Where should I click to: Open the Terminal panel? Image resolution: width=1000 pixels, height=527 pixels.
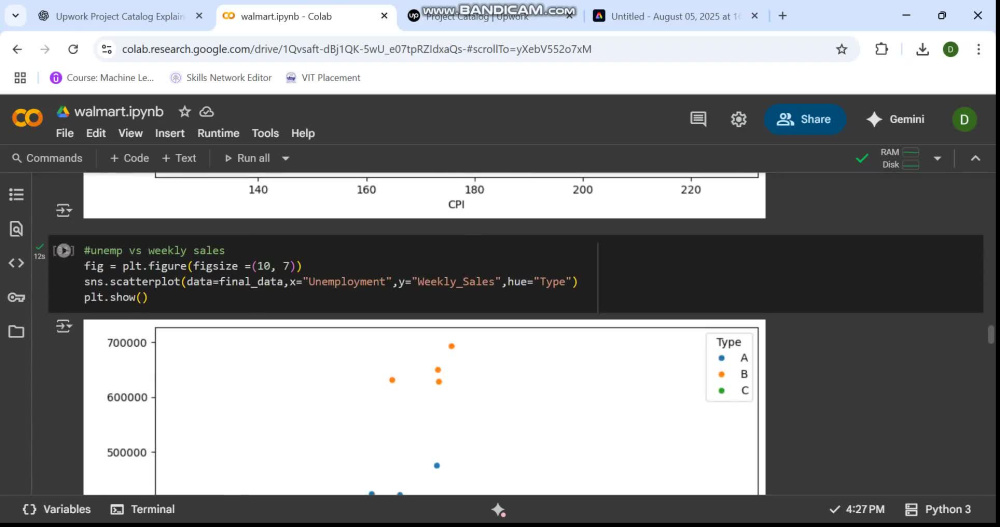[x=143, y=509]
